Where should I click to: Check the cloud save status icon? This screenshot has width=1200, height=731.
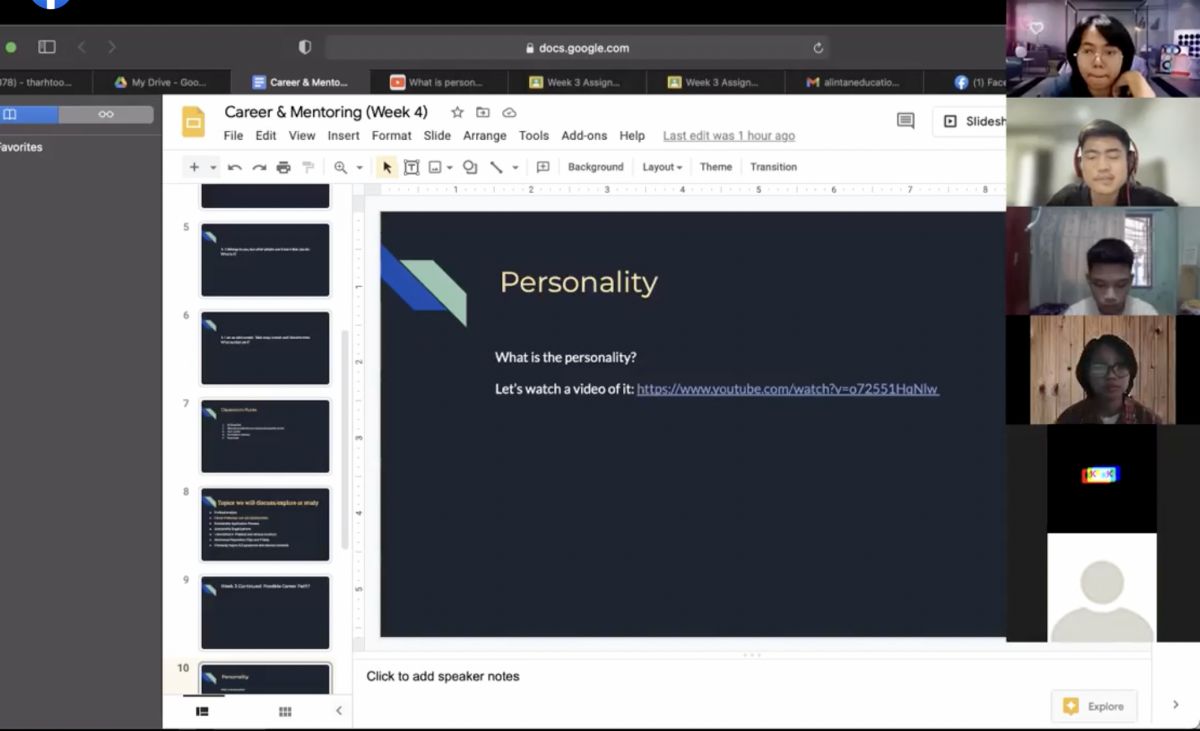(509, 112)
